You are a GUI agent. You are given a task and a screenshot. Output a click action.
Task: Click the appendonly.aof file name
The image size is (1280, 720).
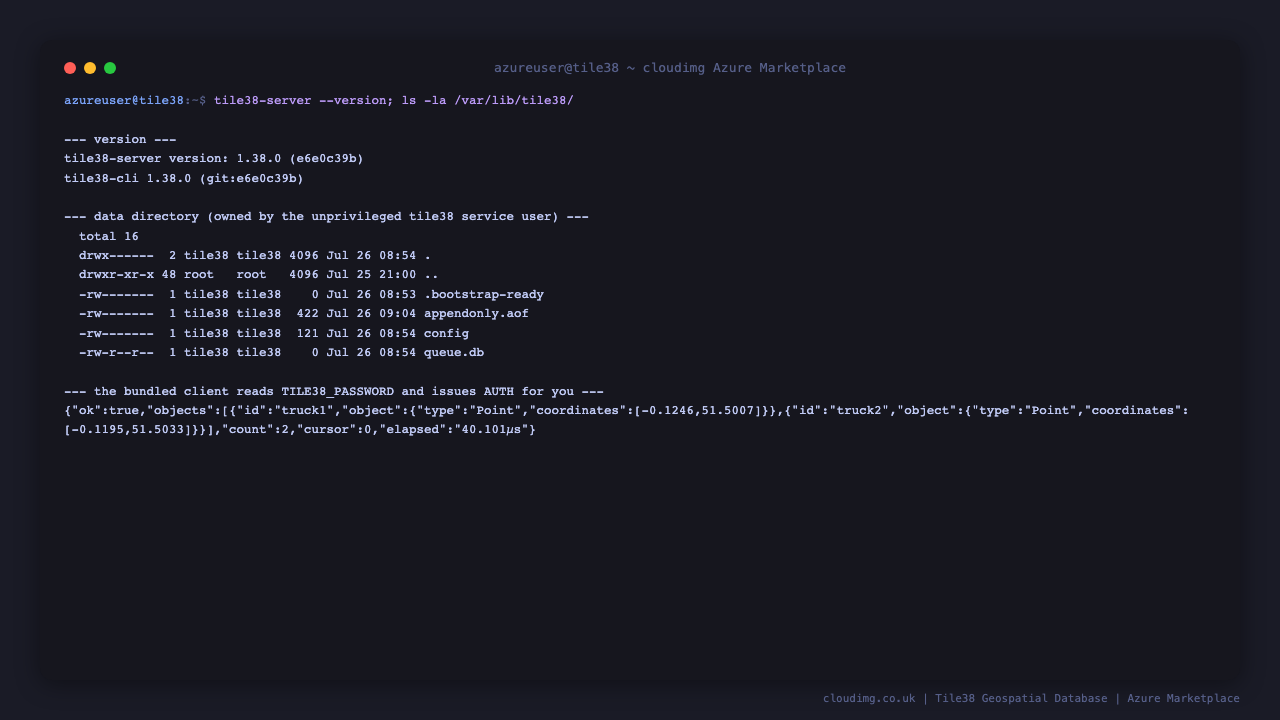click(476, 314)
